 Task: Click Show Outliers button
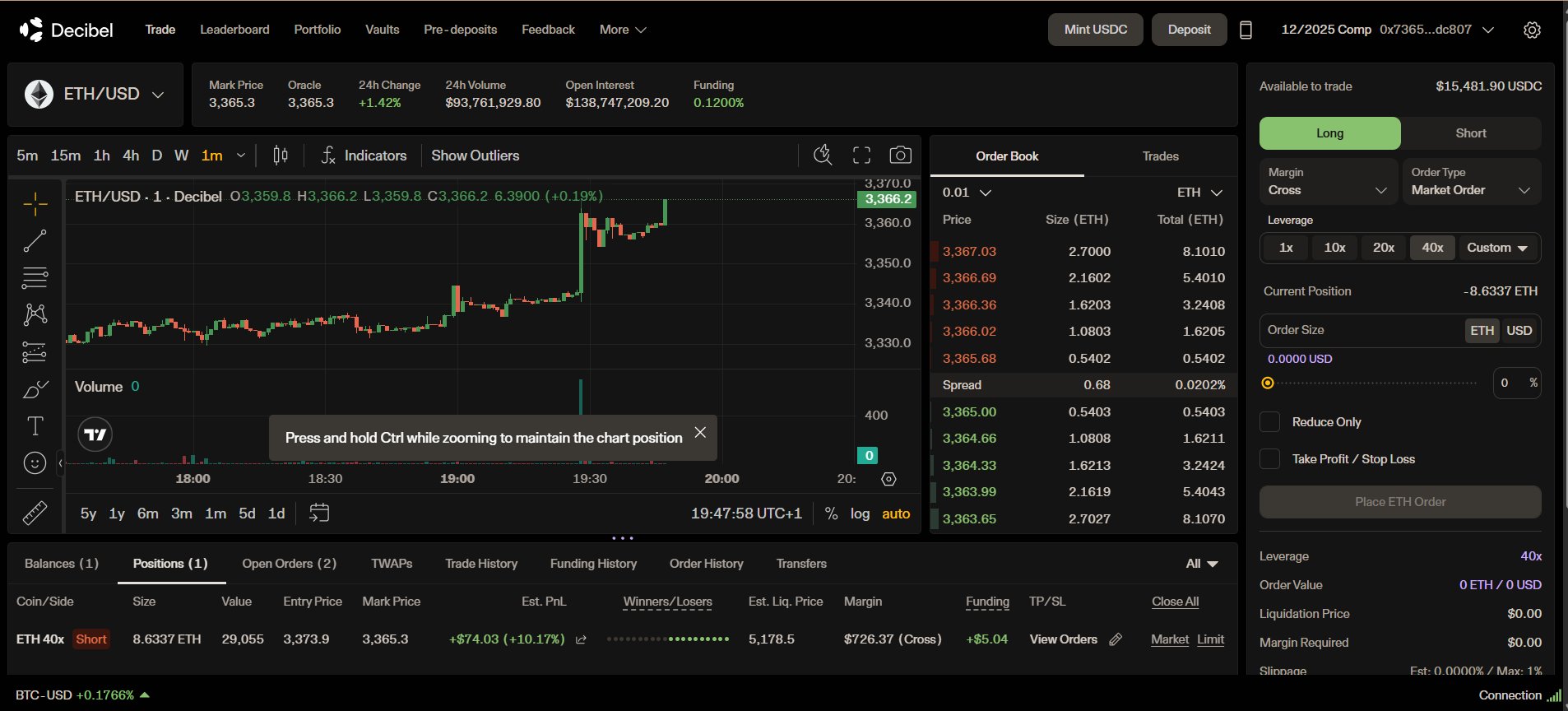[x=476, y=156]
